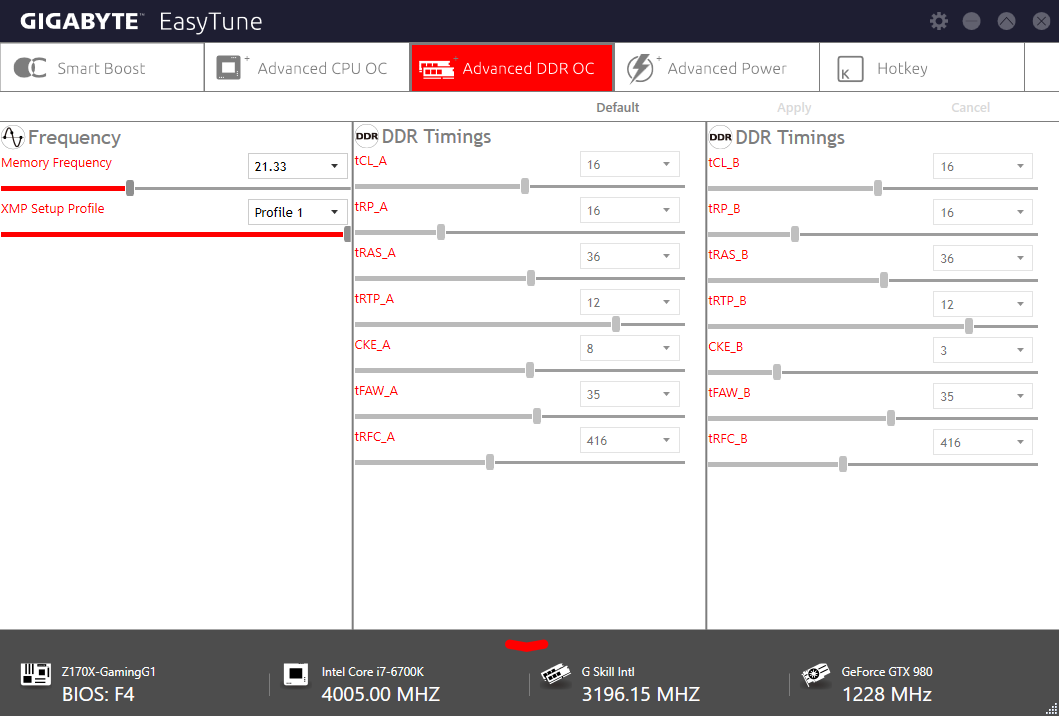Click the tRAS_A slider handle
This screenshot has height=716, width=1059.
(531, 278)
